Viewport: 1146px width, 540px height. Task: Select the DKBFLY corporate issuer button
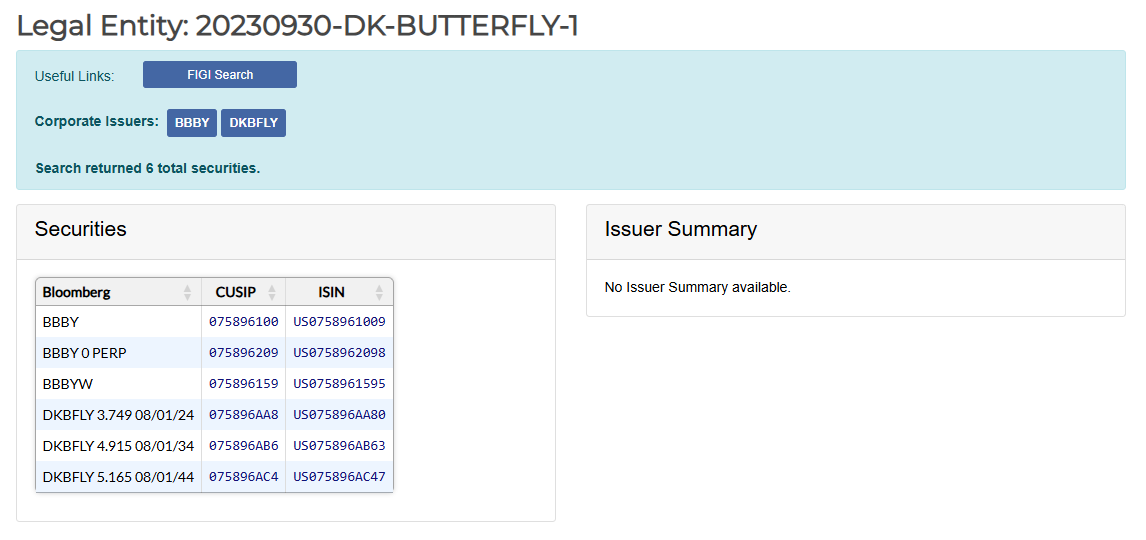254,123
